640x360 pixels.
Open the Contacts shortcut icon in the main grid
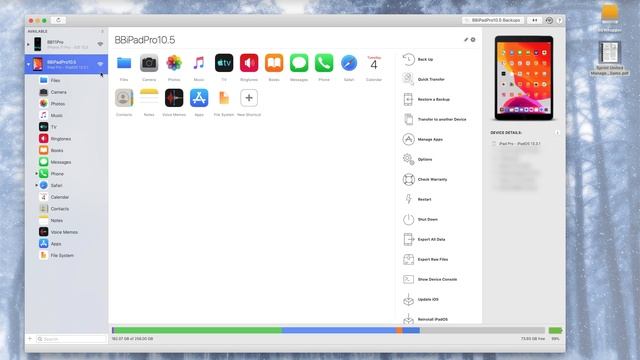(124, 98)
